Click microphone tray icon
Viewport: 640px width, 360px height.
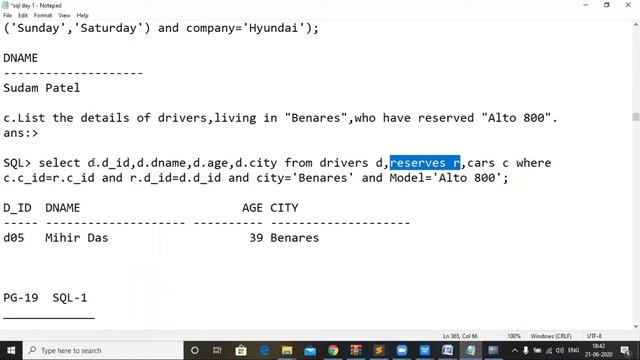click(x=526, y=350)
